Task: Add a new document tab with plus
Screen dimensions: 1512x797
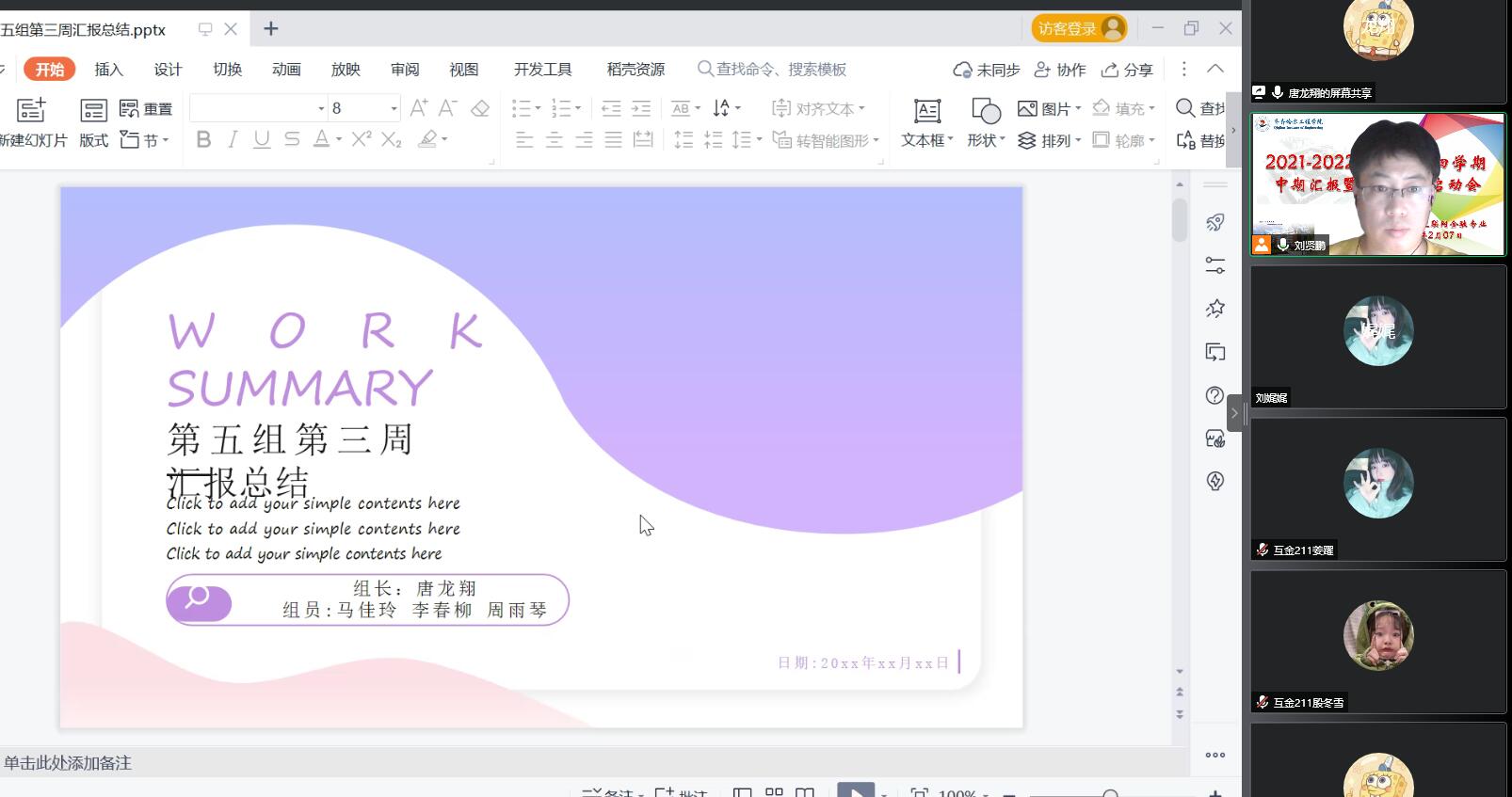Action: [x=271, y=28]
